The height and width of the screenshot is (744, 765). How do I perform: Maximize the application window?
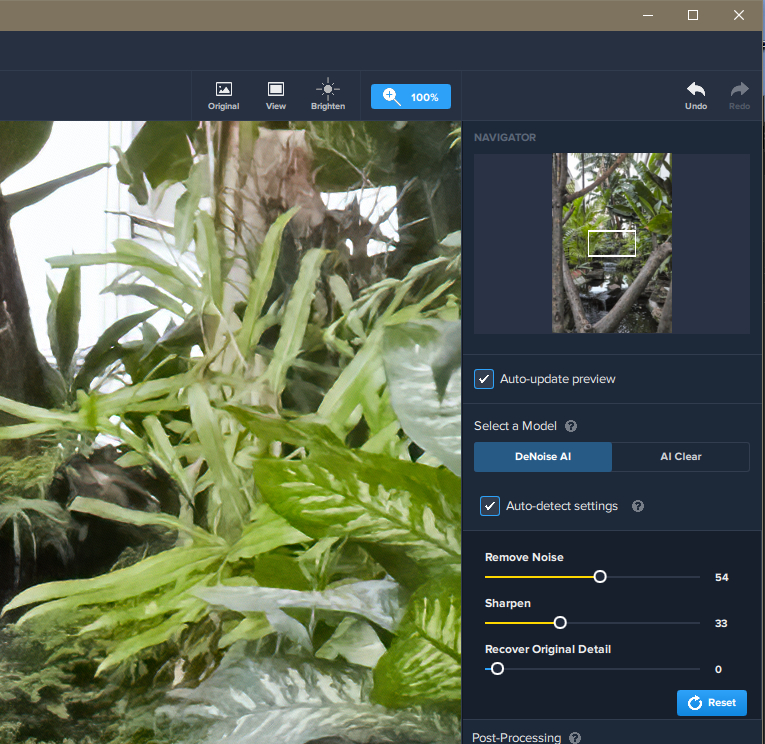[x=693, y=15]
